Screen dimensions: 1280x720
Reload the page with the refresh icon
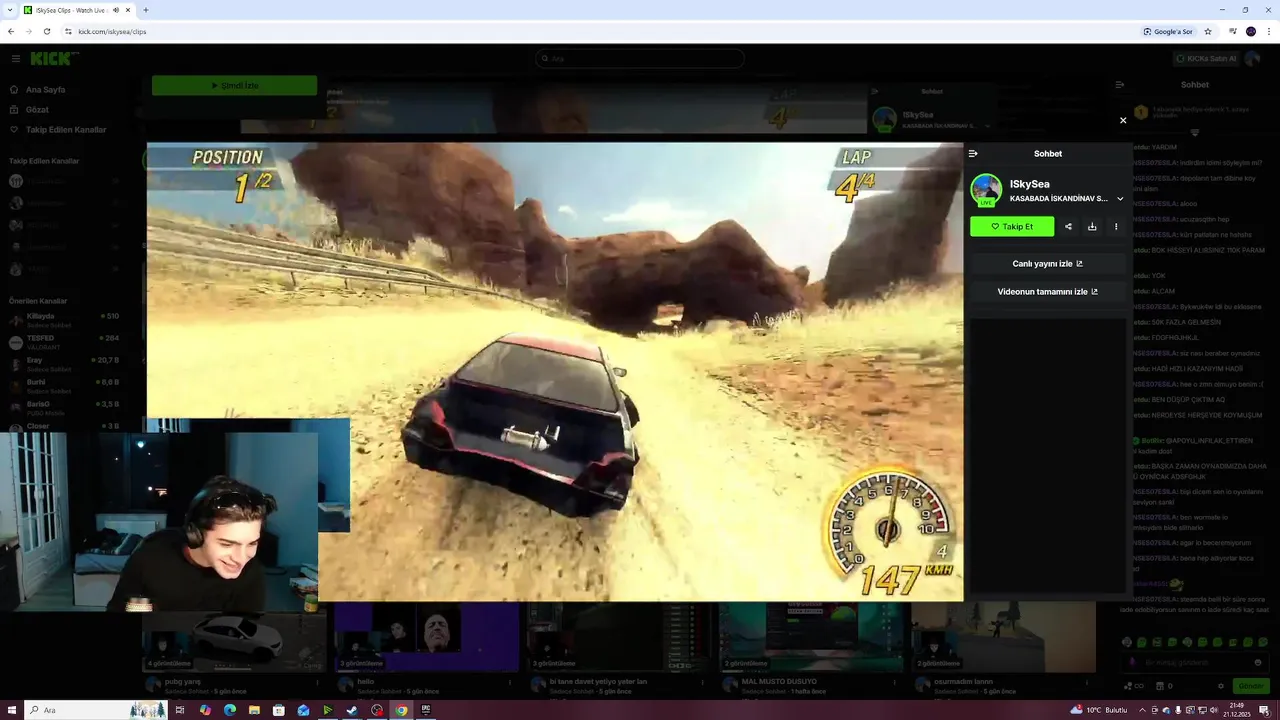click(47, 31)
